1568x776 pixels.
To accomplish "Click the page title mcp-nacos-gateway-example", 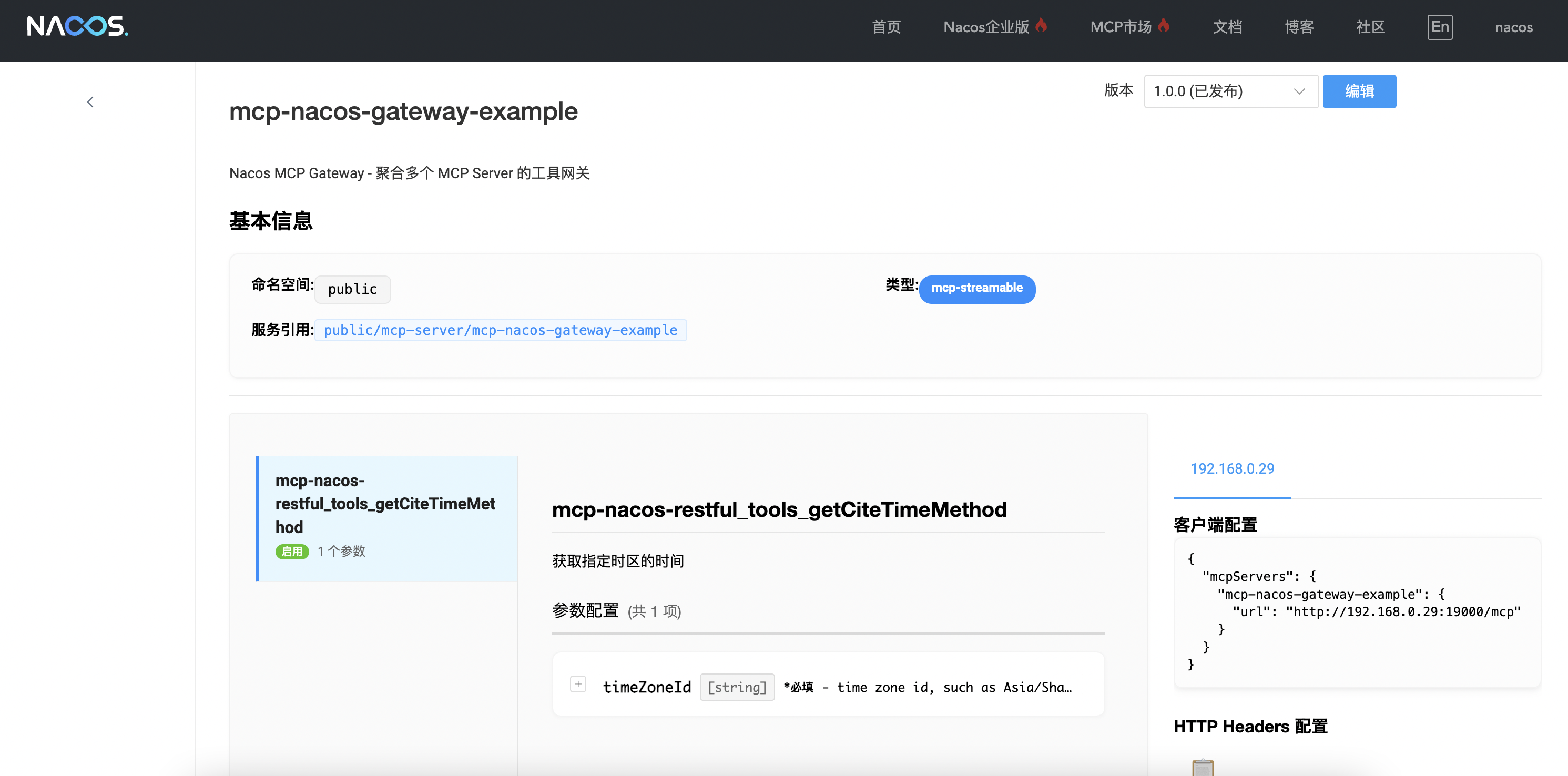I will click(403, 111).
